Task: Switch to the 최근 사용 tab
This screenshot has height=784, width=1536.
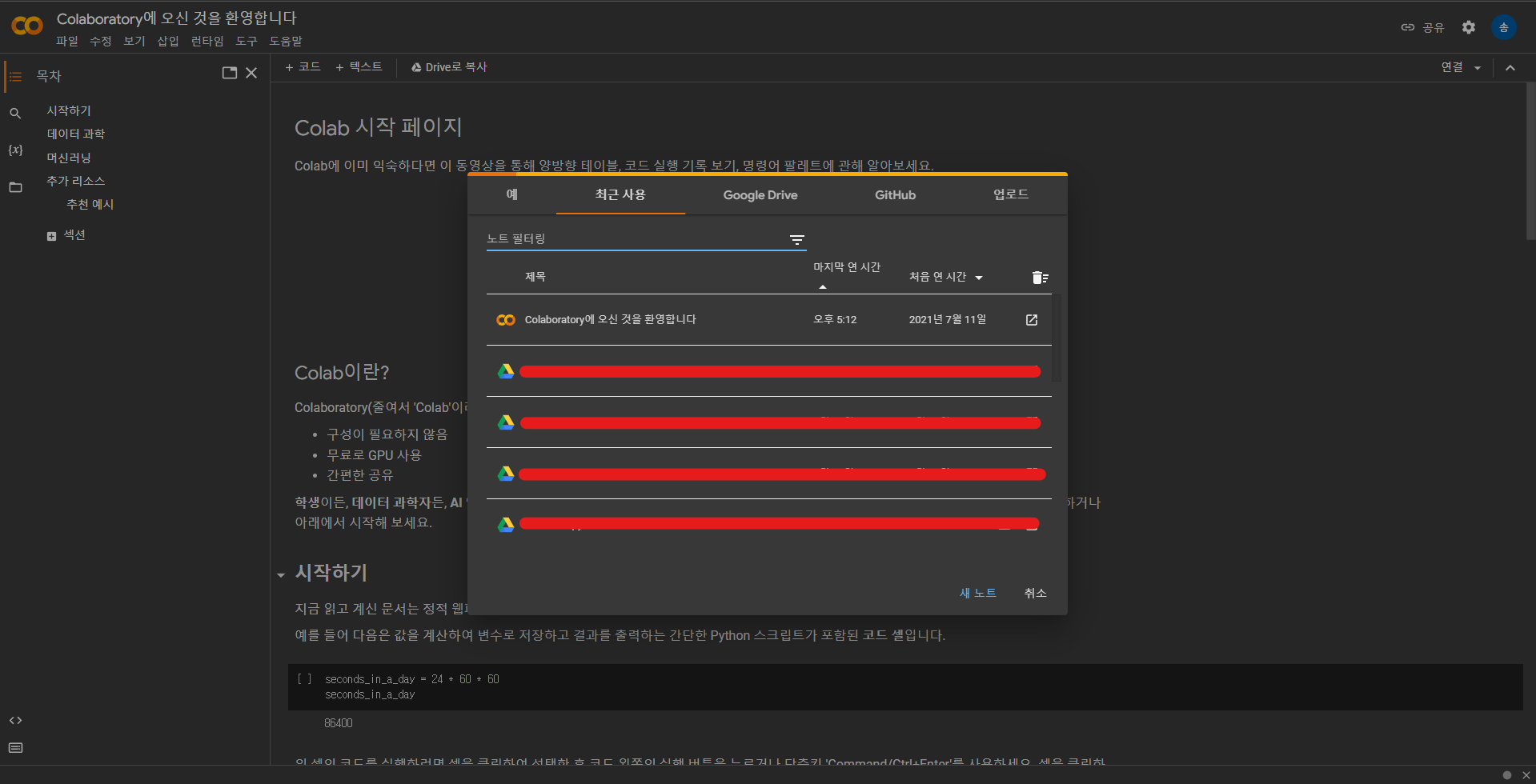Action: point(620,194)
